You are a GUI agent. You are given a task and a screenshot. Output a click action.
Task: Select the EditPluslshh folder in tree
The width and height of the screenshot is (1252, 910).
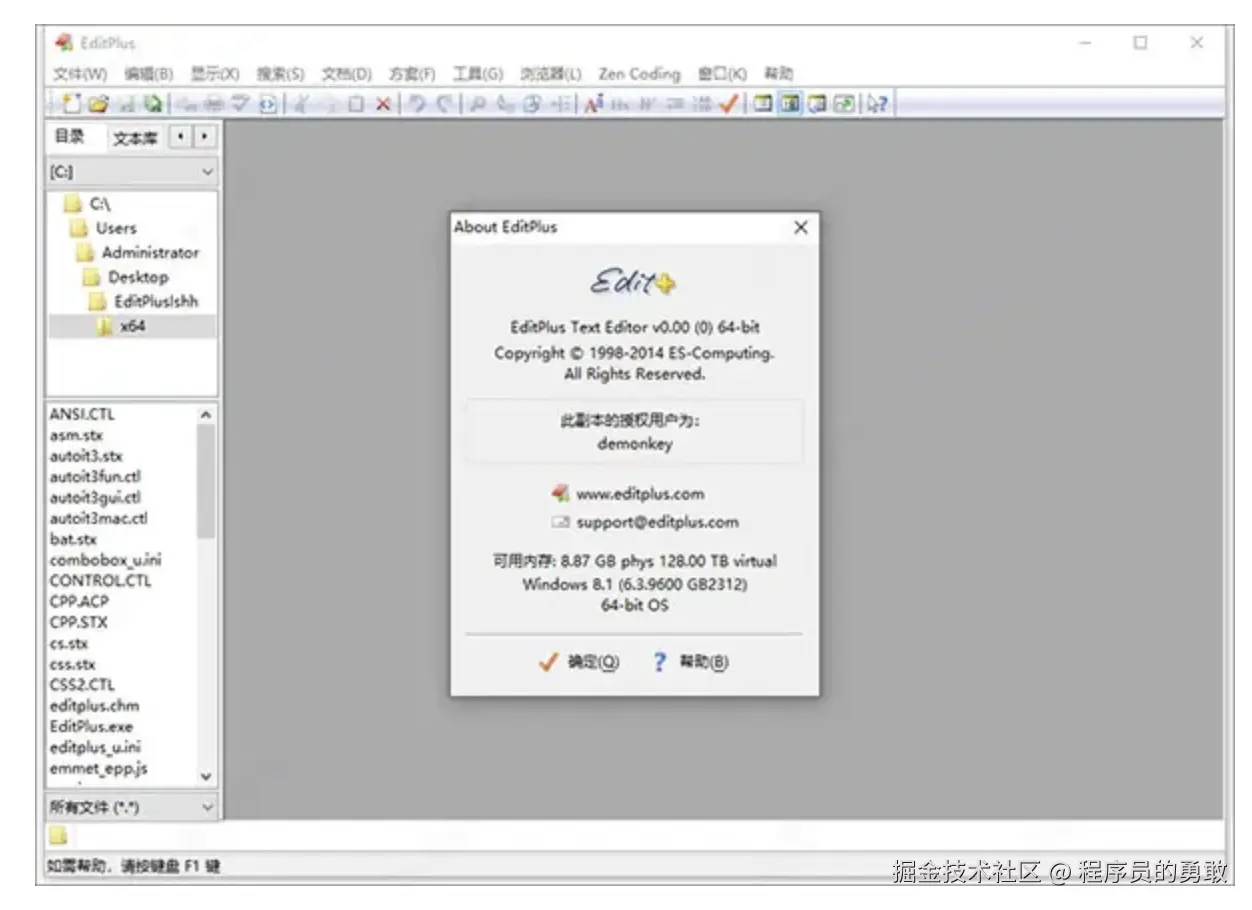(144, 301)
